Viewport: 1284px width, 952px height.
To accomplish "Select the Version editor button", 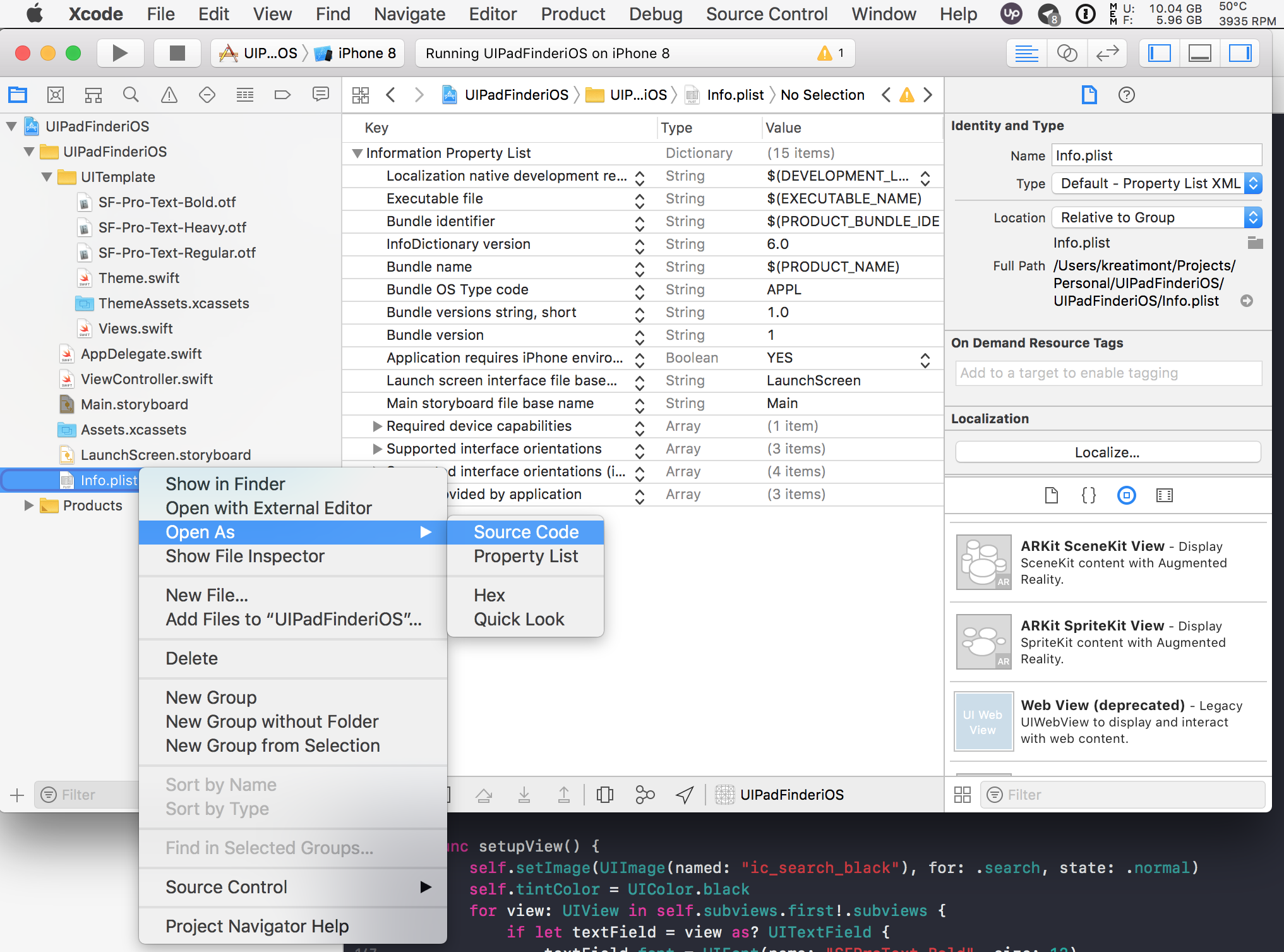I will click(x=1107, y=53).
